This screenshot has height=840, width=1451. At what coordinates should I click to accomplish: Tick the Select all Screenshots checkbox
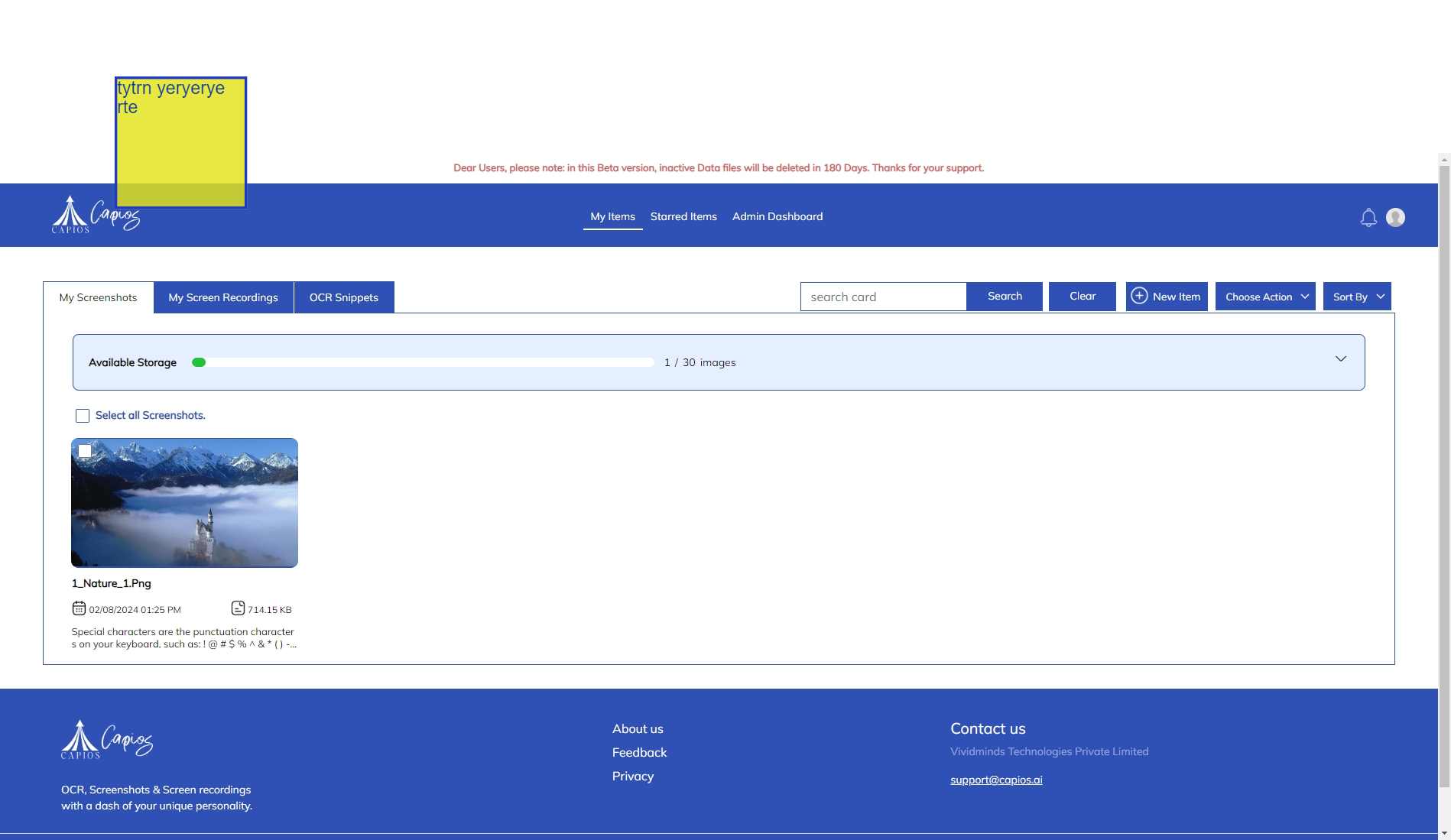coord(83,416)
